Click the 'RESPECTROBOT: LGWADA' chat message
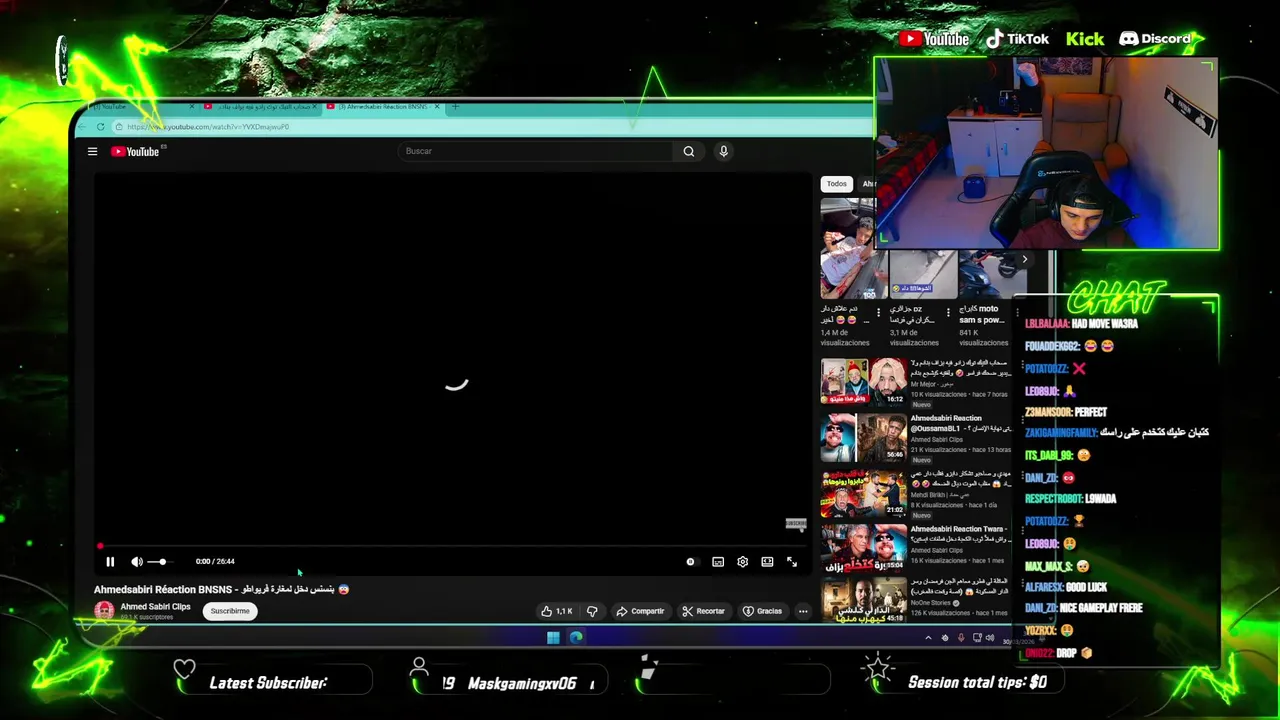Screen dimensions: 1280x720 (x=1070, y=499)
